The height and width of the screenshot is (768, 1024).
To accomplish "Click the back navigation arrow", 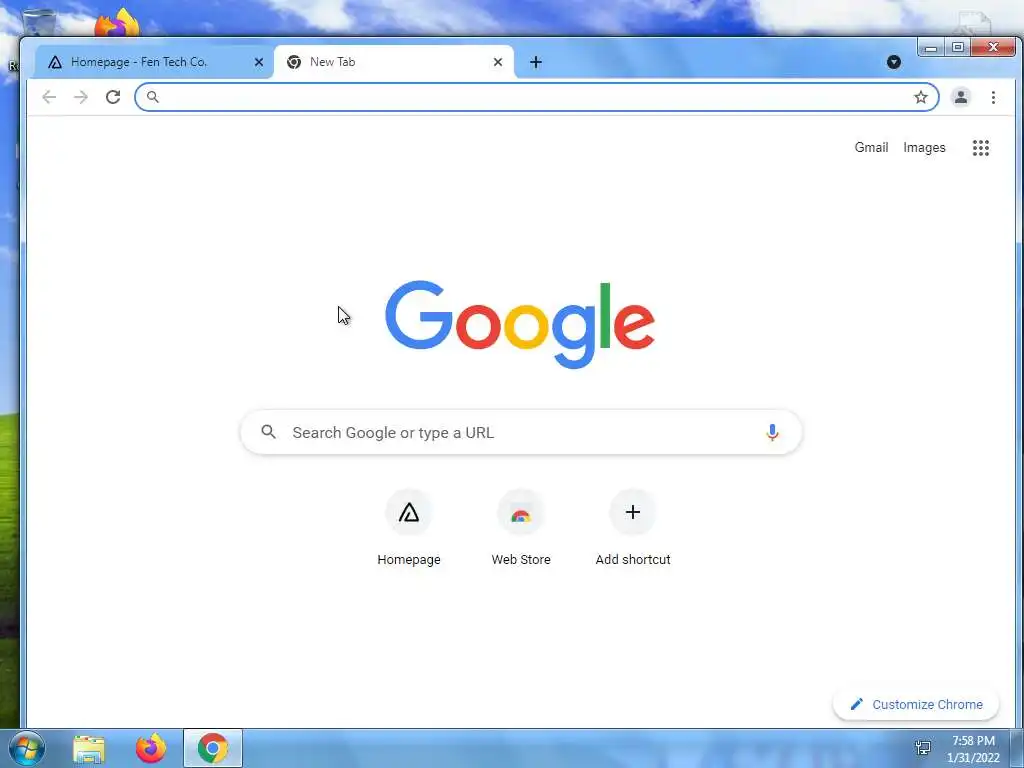I will (x=49, y=97).
